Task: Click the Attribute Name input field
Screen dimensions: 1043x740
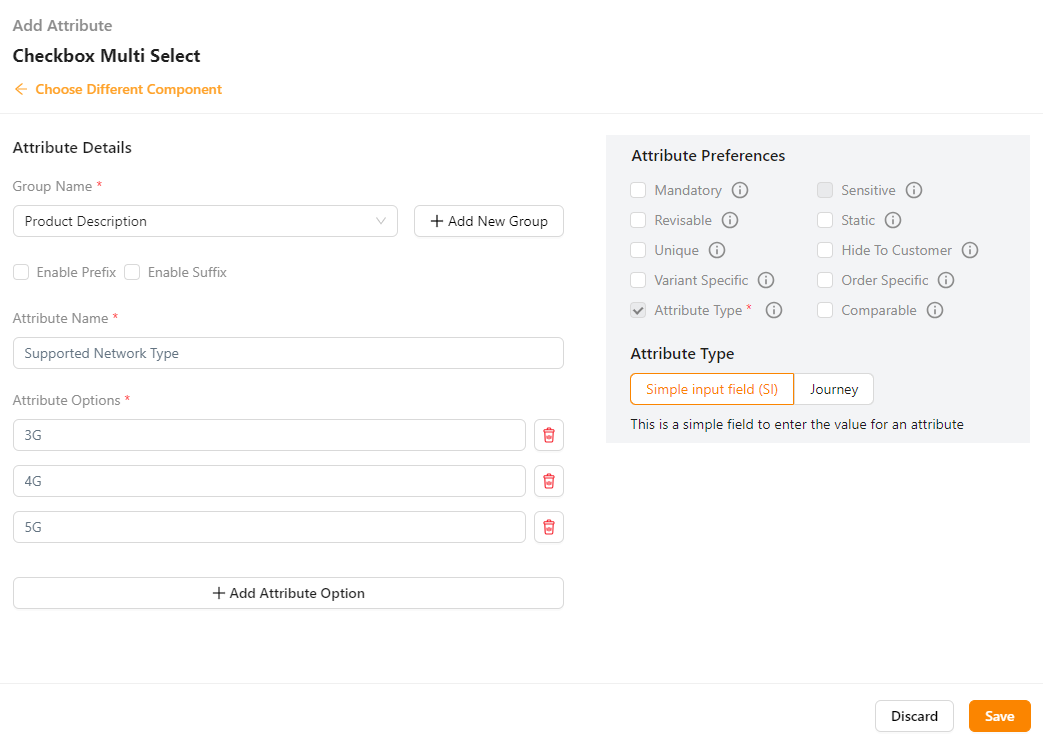Action: click(288, 353)
